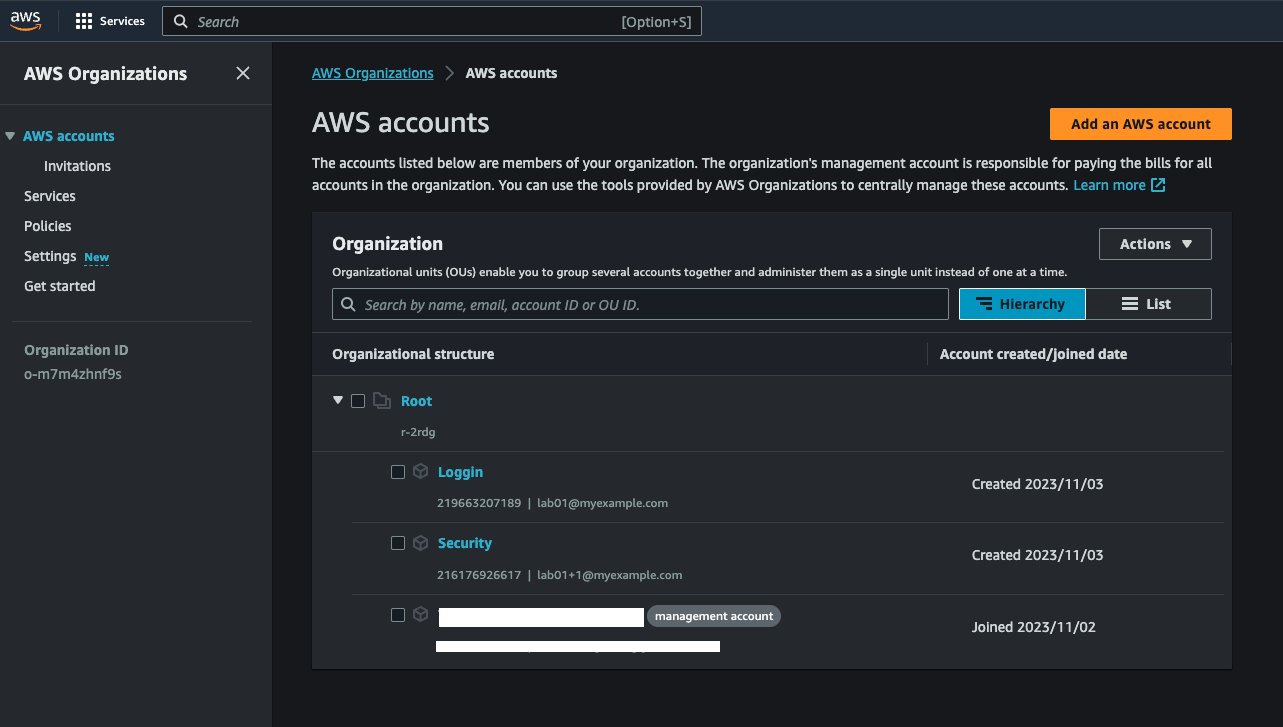The width and height of the screenshot is (1283, 727).
Task: Click the Security account cube icon
Action: [x=421, y=543]
